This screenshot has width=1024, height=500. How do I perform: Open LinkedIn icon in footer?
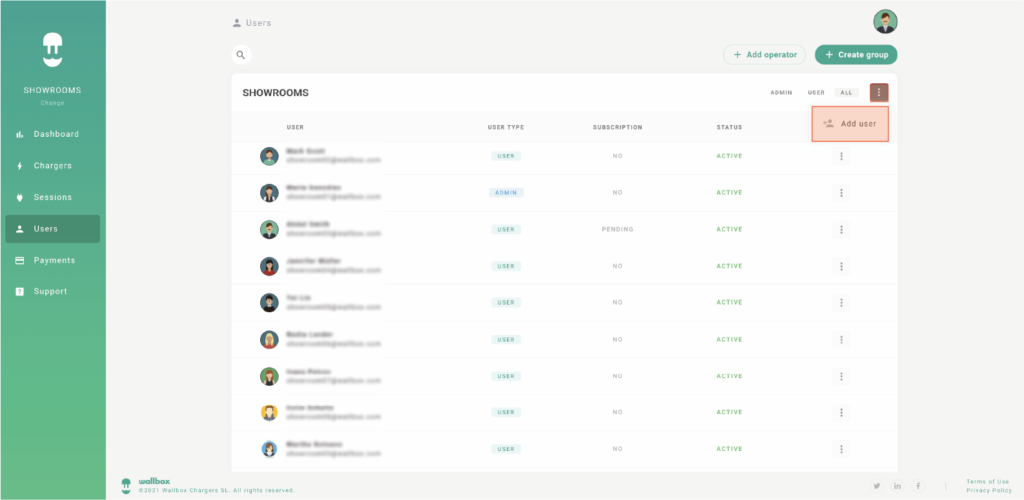[x=898, y=486]
